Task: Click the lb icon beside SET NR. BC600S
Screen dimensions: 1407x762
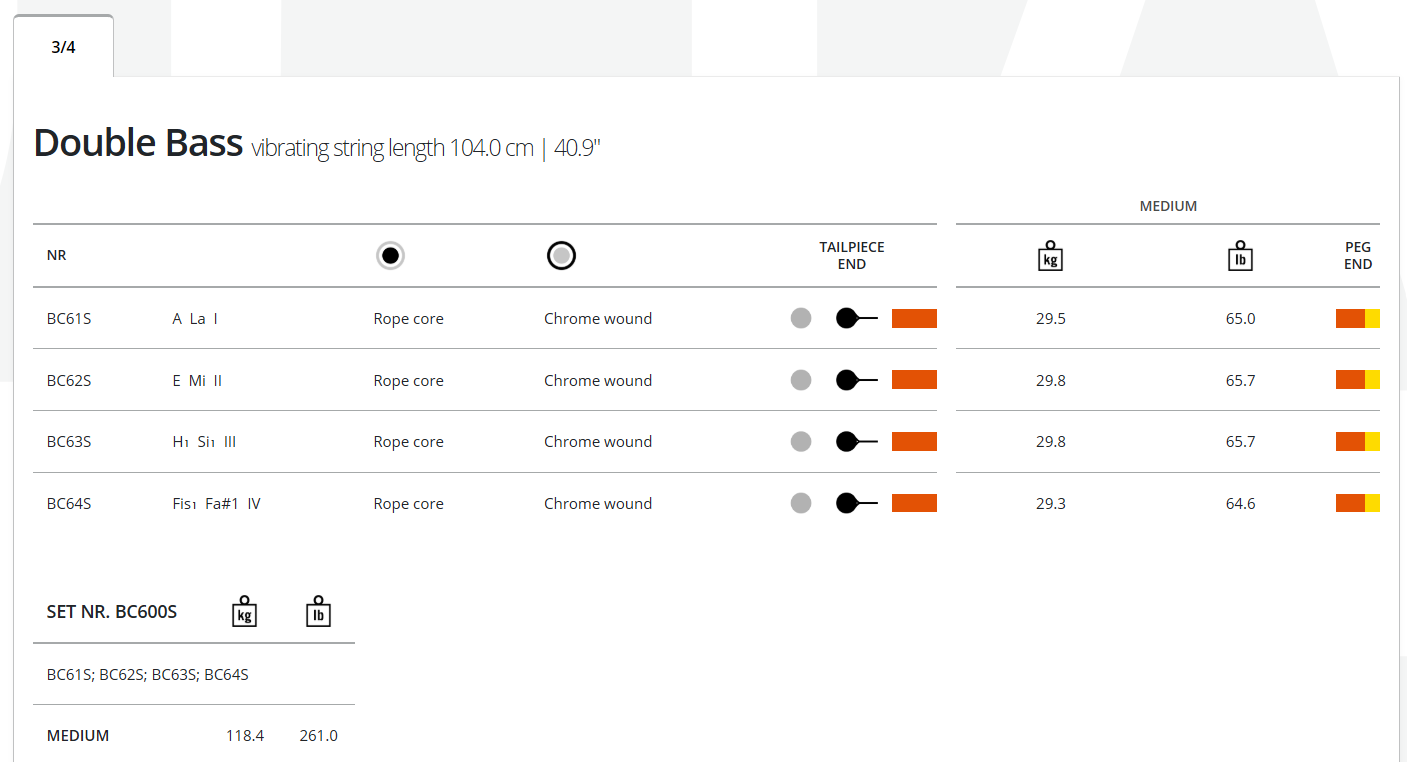Action: tap(318, 612)
